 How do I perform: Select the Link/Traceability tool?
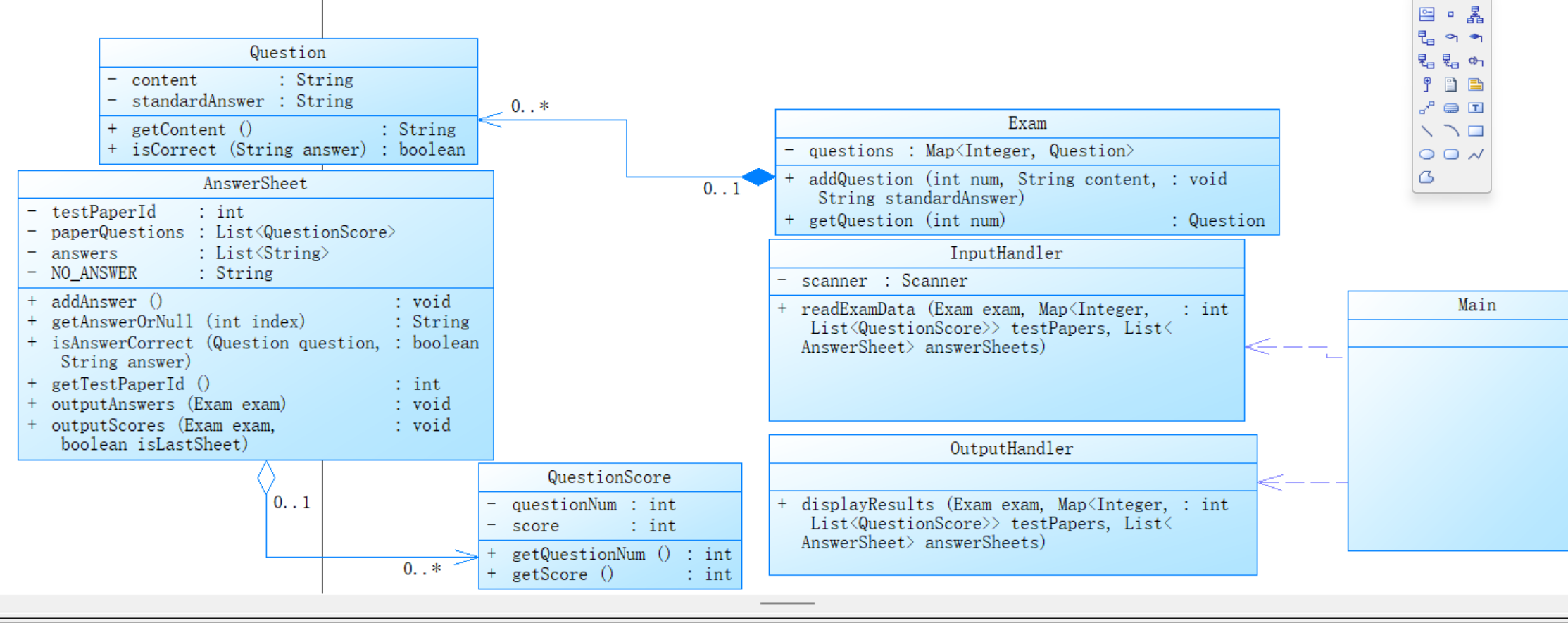(1427, 108)
